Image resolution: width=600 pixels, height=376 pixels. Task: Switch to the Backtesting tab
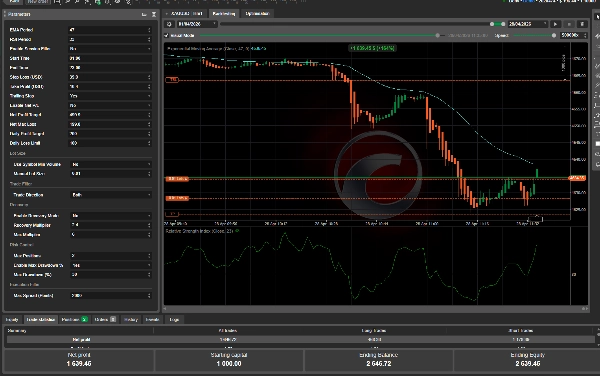(x=224, y=14)
